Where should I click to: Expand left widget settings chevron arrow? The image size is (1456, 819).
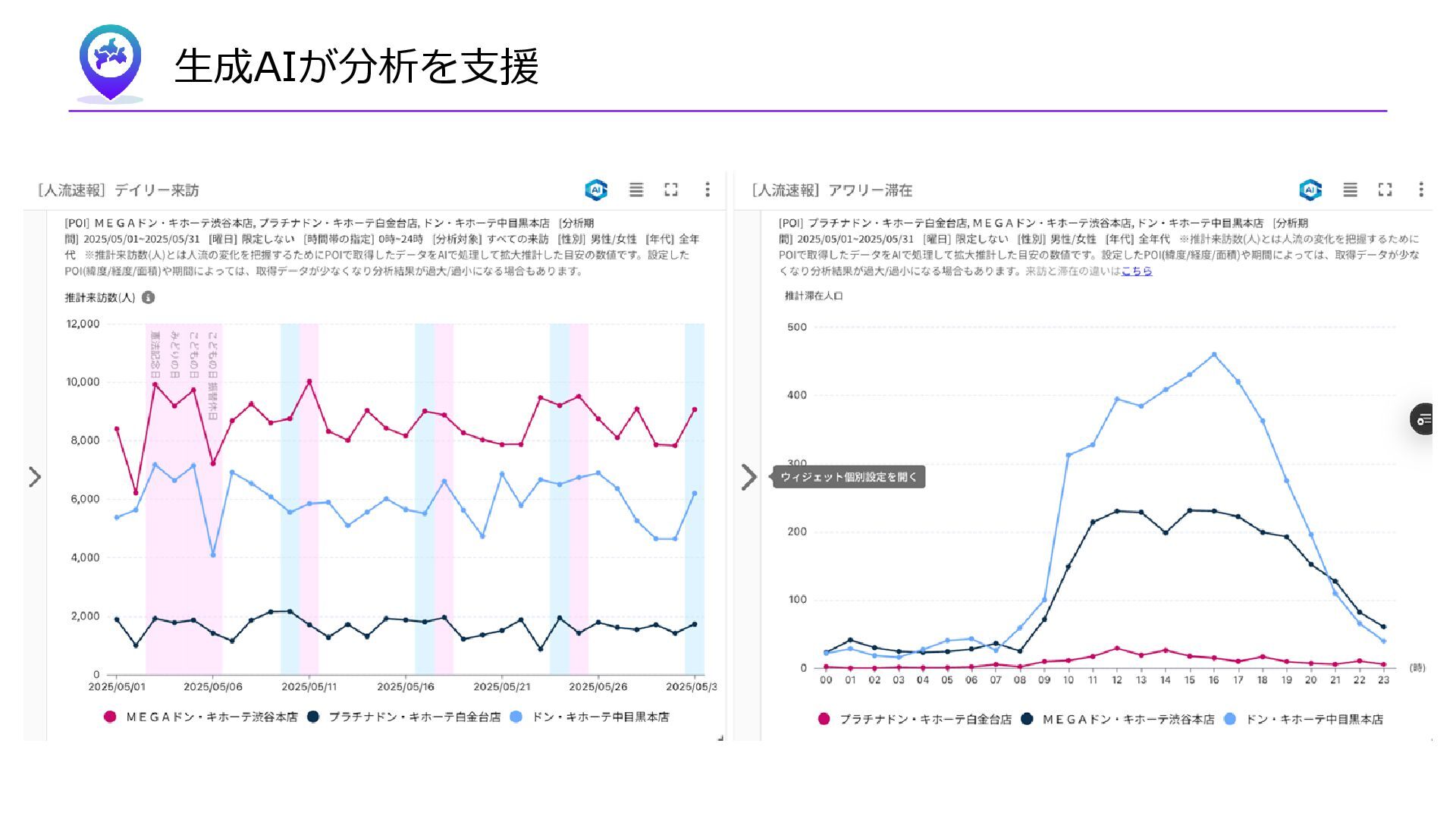(x=35, y=477)
